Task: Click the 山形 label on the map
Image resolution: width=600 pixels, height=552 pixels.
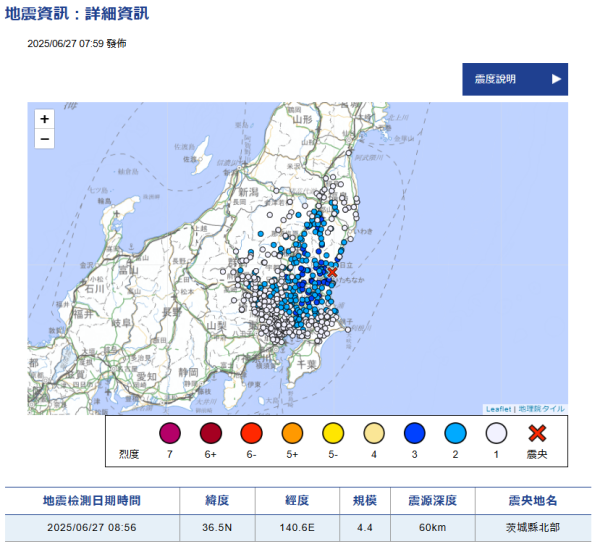Action: click(x=303, y=120)
